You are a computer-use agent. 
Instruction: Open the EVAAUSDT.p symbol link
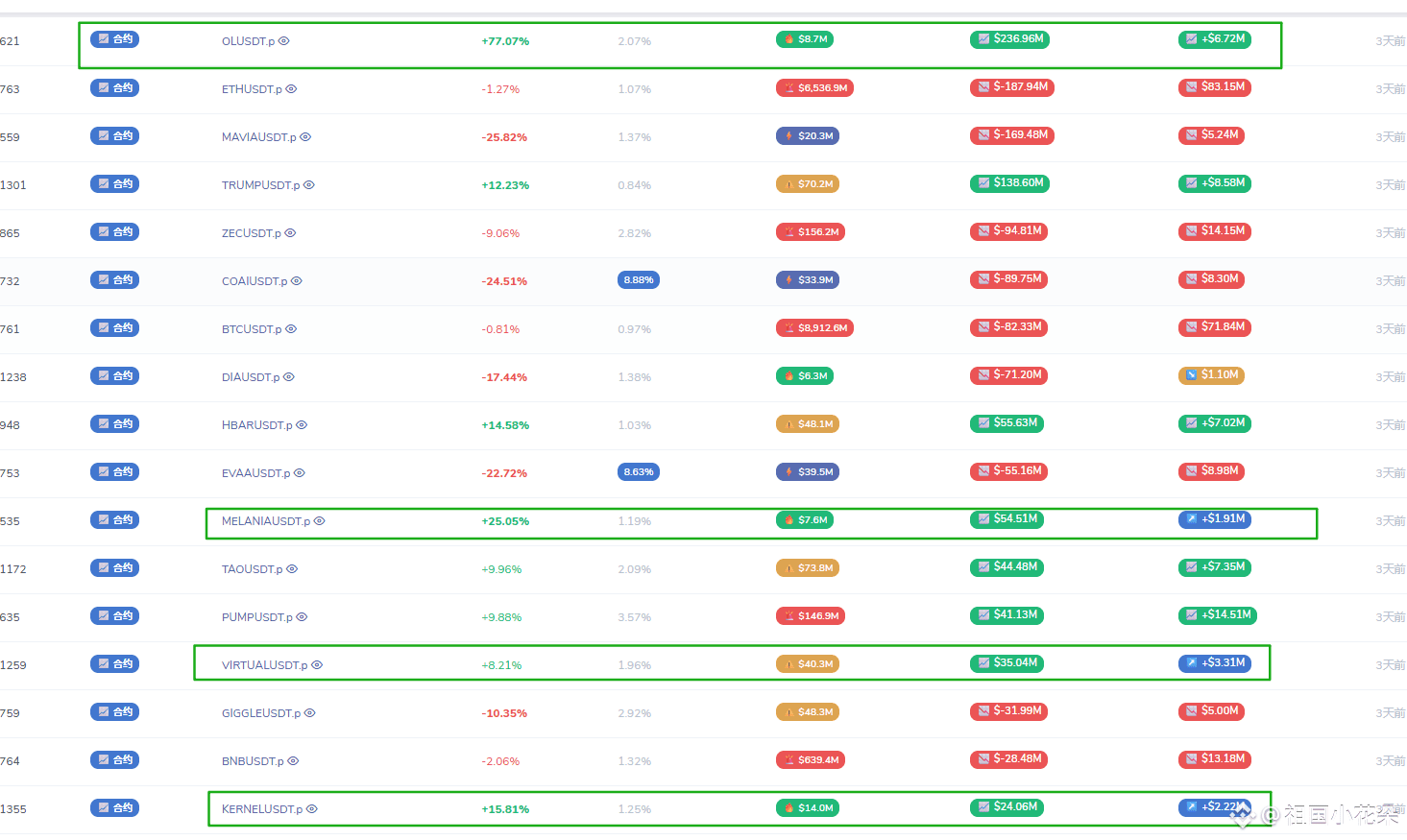click(x=256, y=473)
